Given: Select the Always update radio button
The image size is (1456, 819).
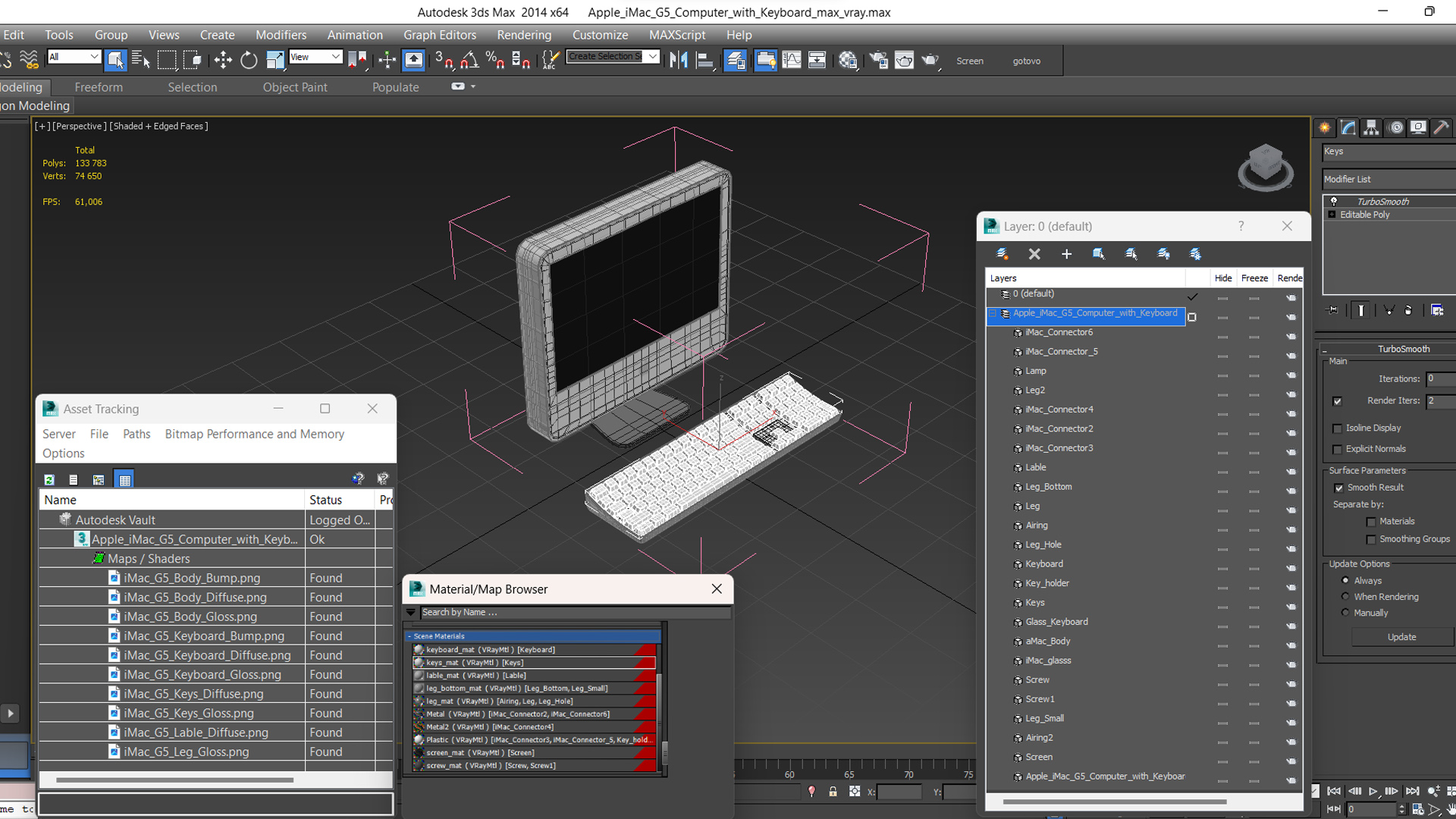Looking at the screenshot, I should point(1345,580).
